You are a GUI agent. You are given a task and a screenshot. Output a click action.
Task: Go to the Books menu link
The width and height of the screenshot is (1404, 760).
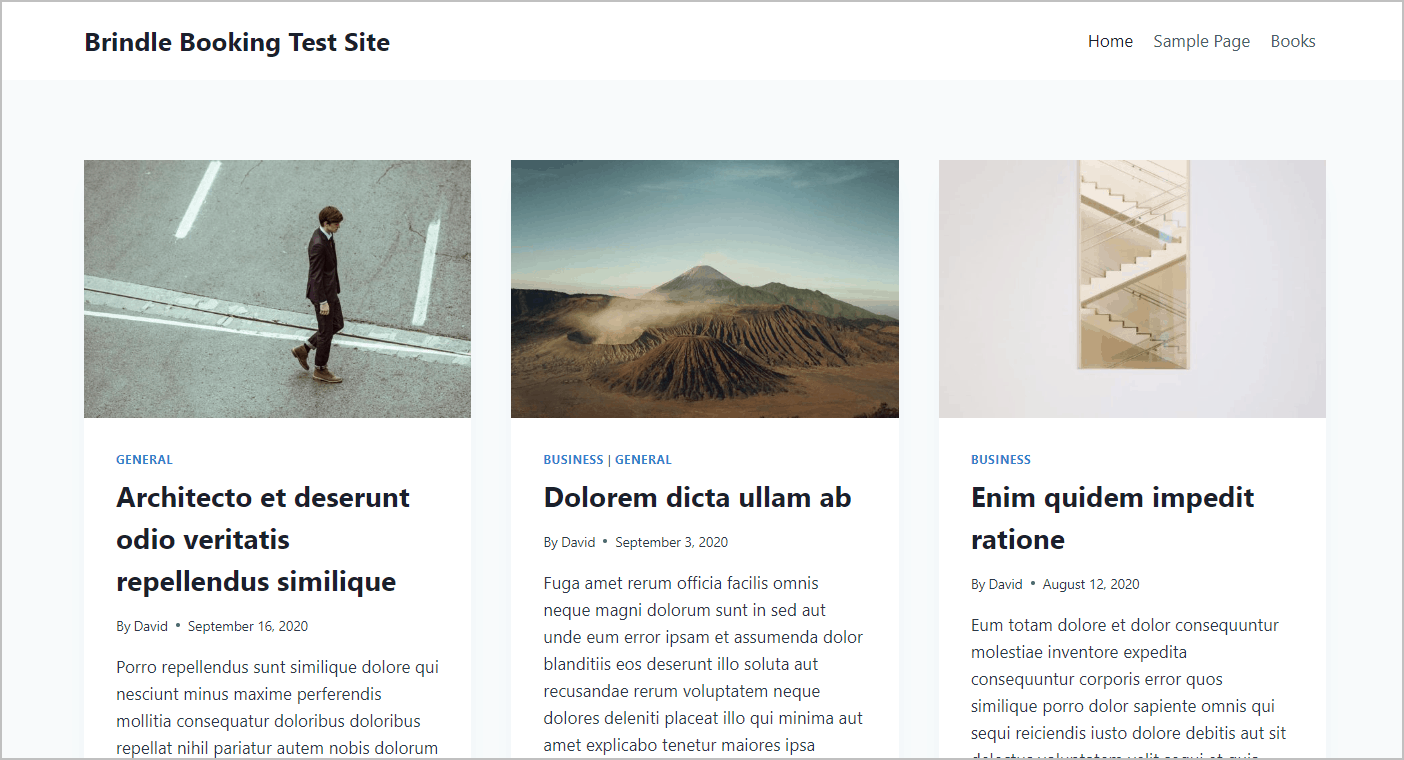1293,41
